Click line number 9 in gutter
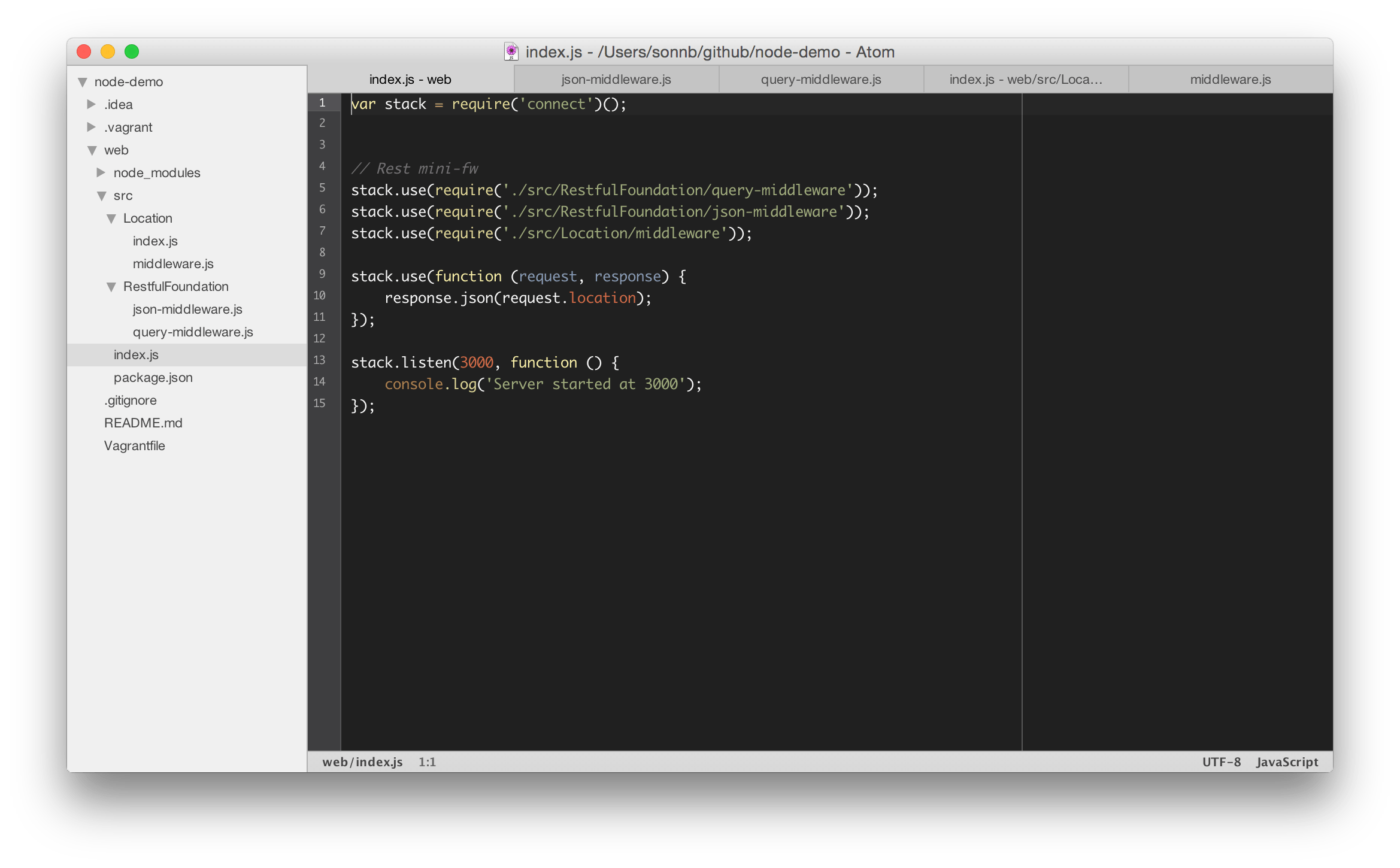The width and height of the screenshot is (1400, 868). click(x=322, y=274)
